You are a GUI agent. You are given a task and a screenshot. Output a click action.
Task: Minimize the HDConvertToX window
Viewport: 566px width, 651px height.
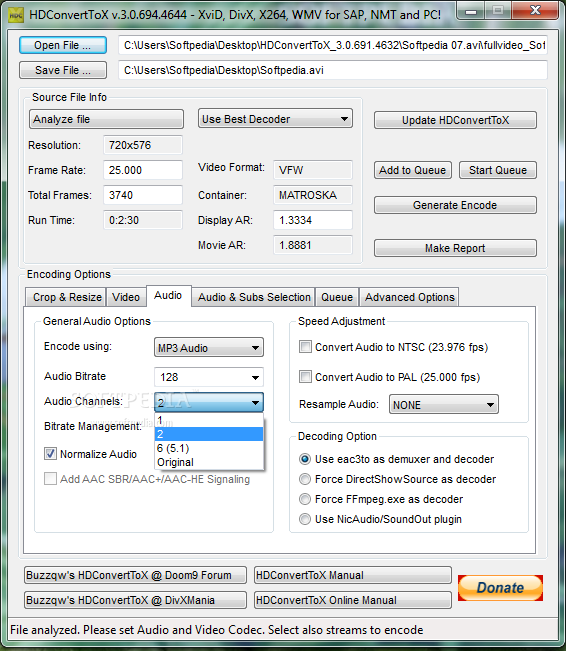point(470,11)
